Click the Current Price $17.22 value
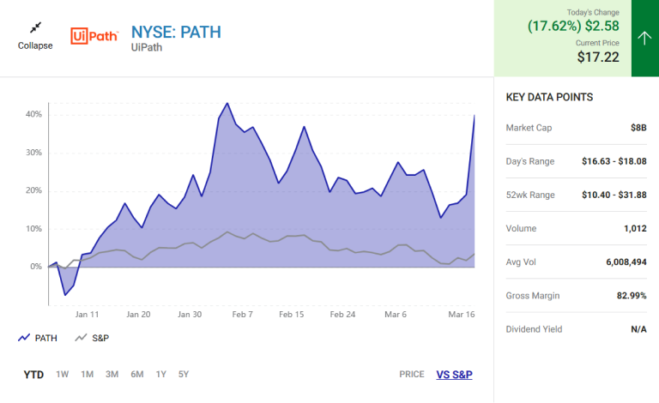Viewport: 659px width, 403px height. (599, 58)
